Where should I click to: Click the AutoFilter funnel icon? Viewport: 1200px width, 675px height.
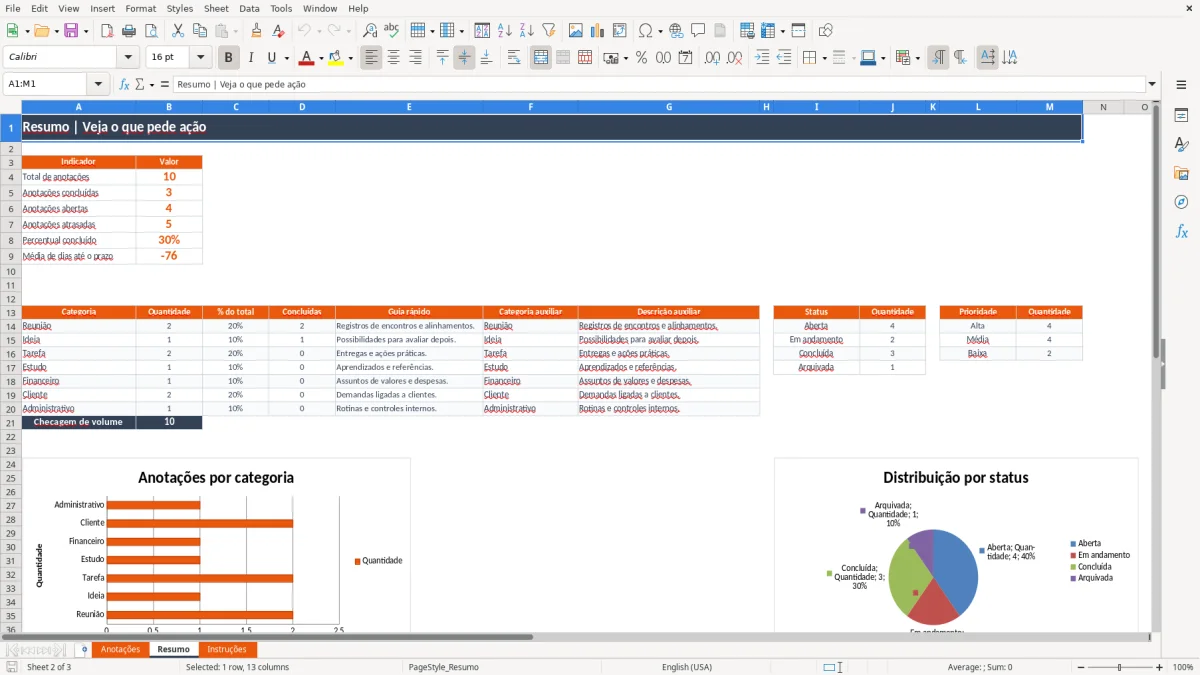click(548, 31)
